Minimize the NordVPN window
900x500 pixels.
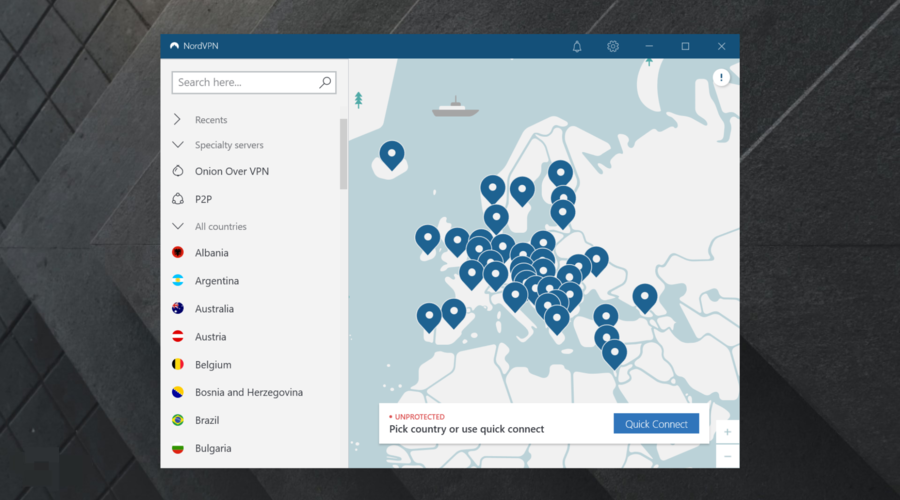[649, 46]
